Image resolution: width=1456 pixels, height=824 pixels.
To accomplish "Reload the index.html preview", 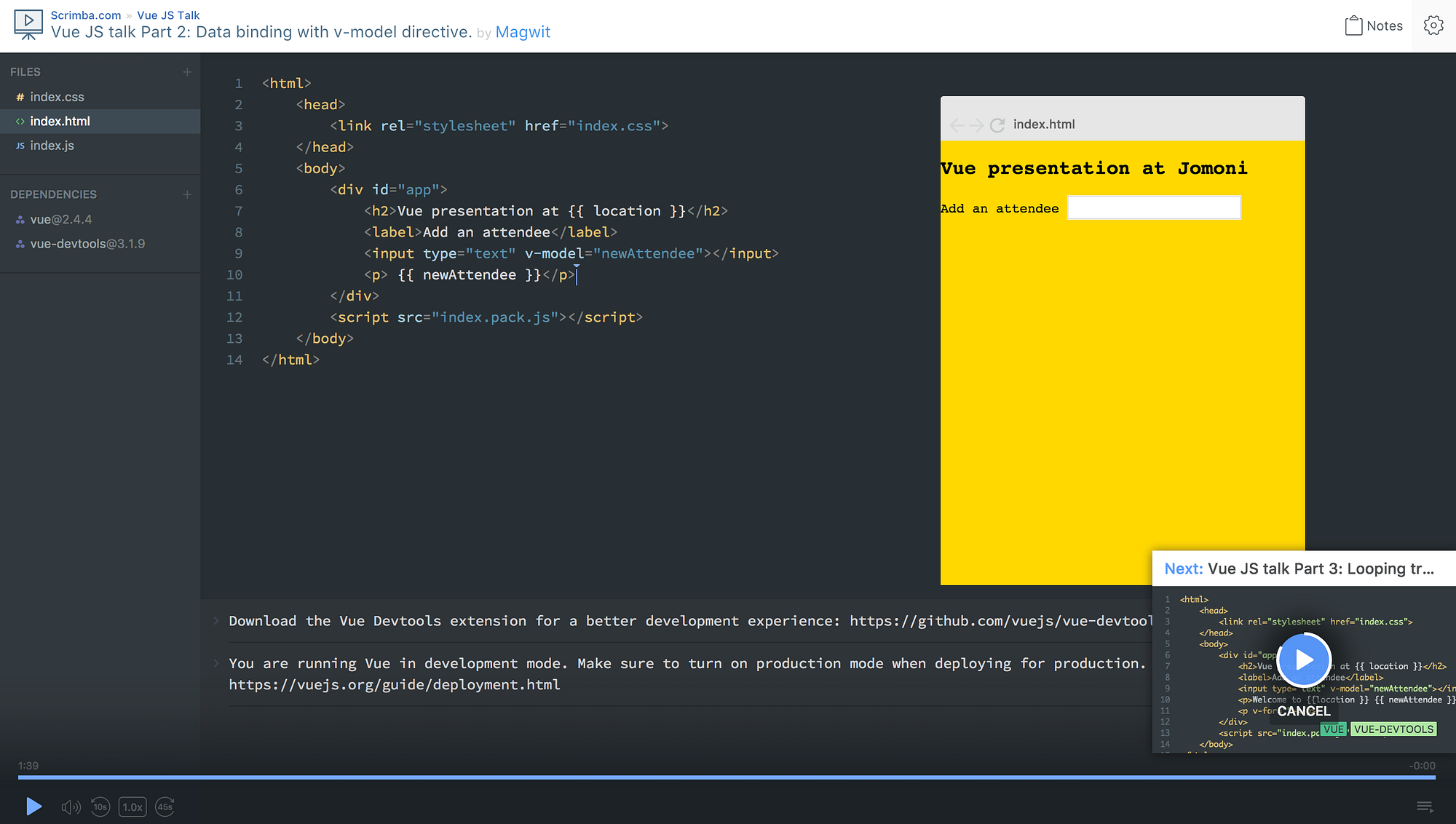I will pos(997,125).
